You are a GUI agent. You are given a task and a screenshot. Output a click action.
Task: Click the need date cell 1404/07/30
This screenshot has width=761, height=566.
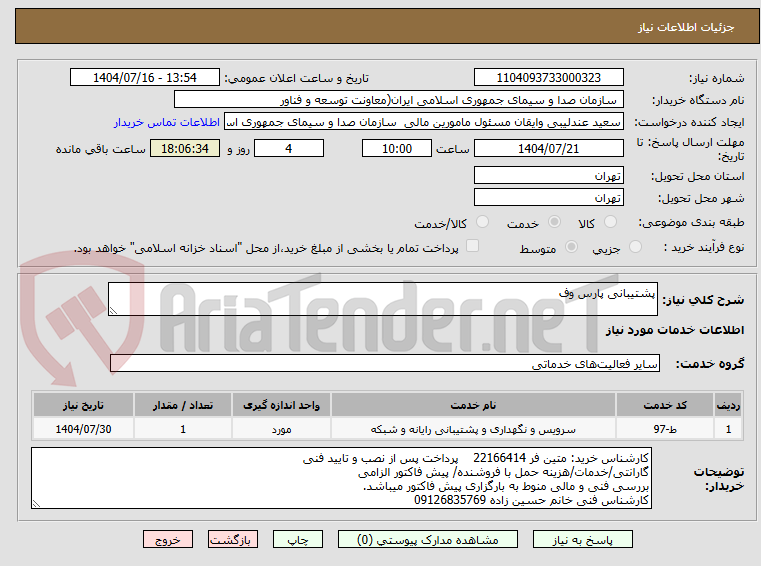click(83, 429)
